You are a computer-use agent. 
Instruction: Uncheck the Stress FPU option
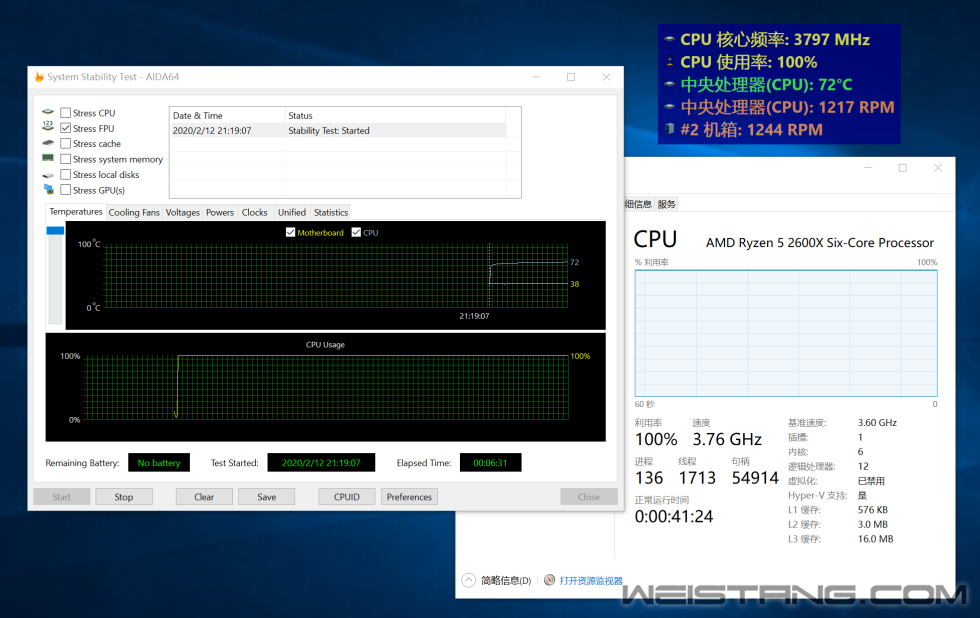(66, 128)
